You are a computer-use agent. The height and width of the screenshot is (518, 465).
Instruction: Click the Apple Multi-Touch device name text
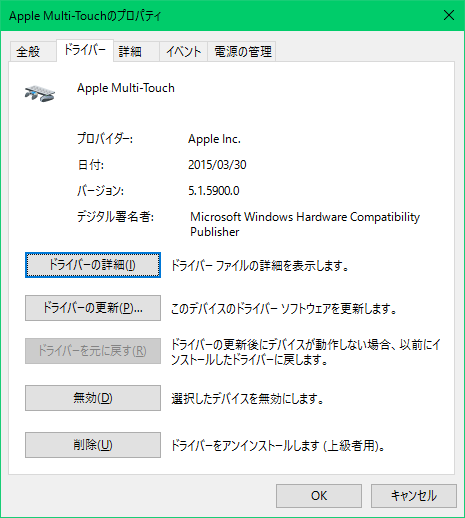(x=126, y=88)
